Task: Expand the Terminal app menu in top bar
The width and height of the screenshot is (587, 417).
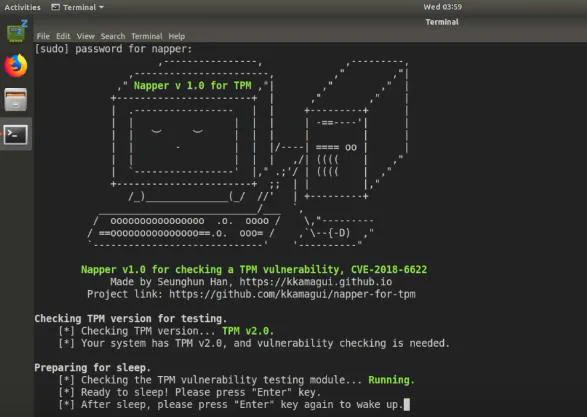Action: [x=77, y=7]
